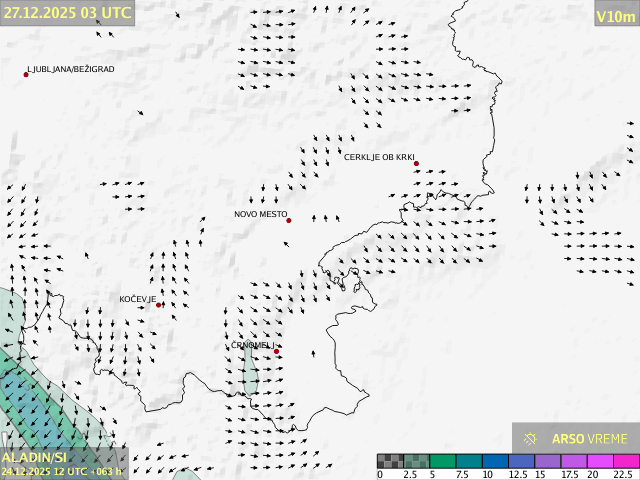The height and width of the screenshot is (480, 640).
Task: Click the pink 22.5 legend swatch
Action: point(624,461)
